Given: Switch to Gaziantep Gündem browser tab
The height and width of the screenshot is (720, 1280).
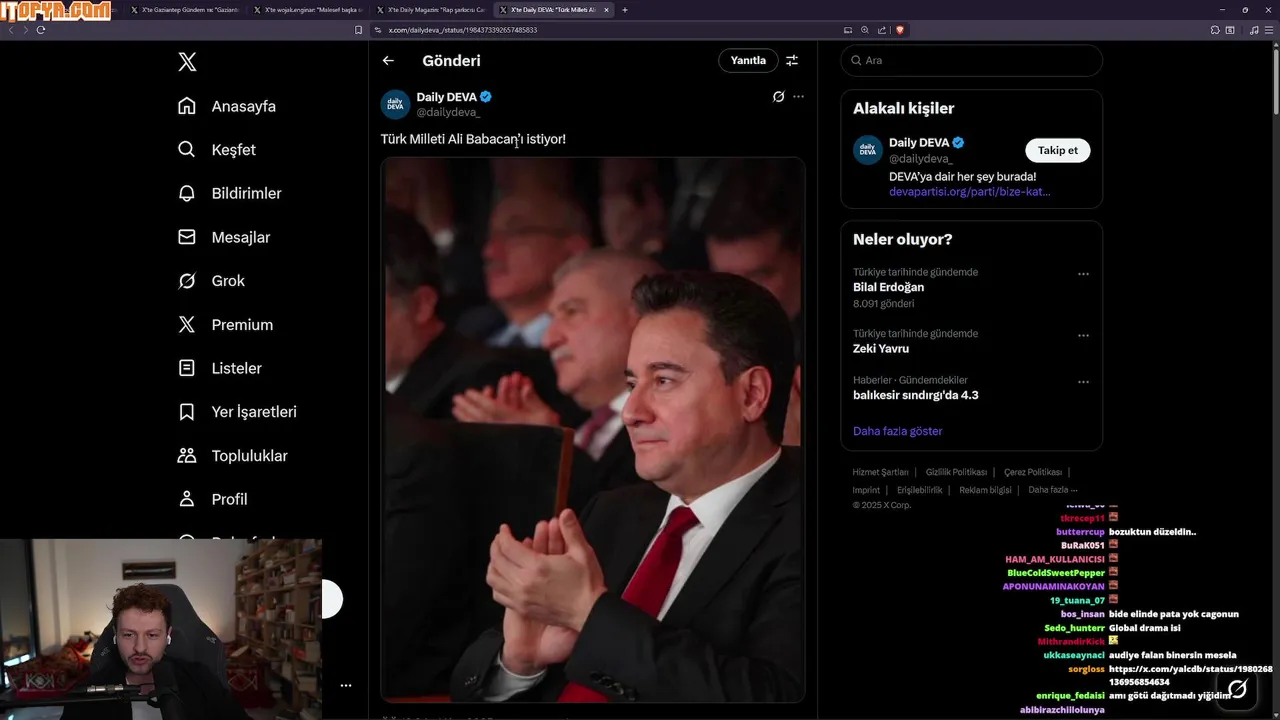Looking at the screenshot, I should pos(185,10).
